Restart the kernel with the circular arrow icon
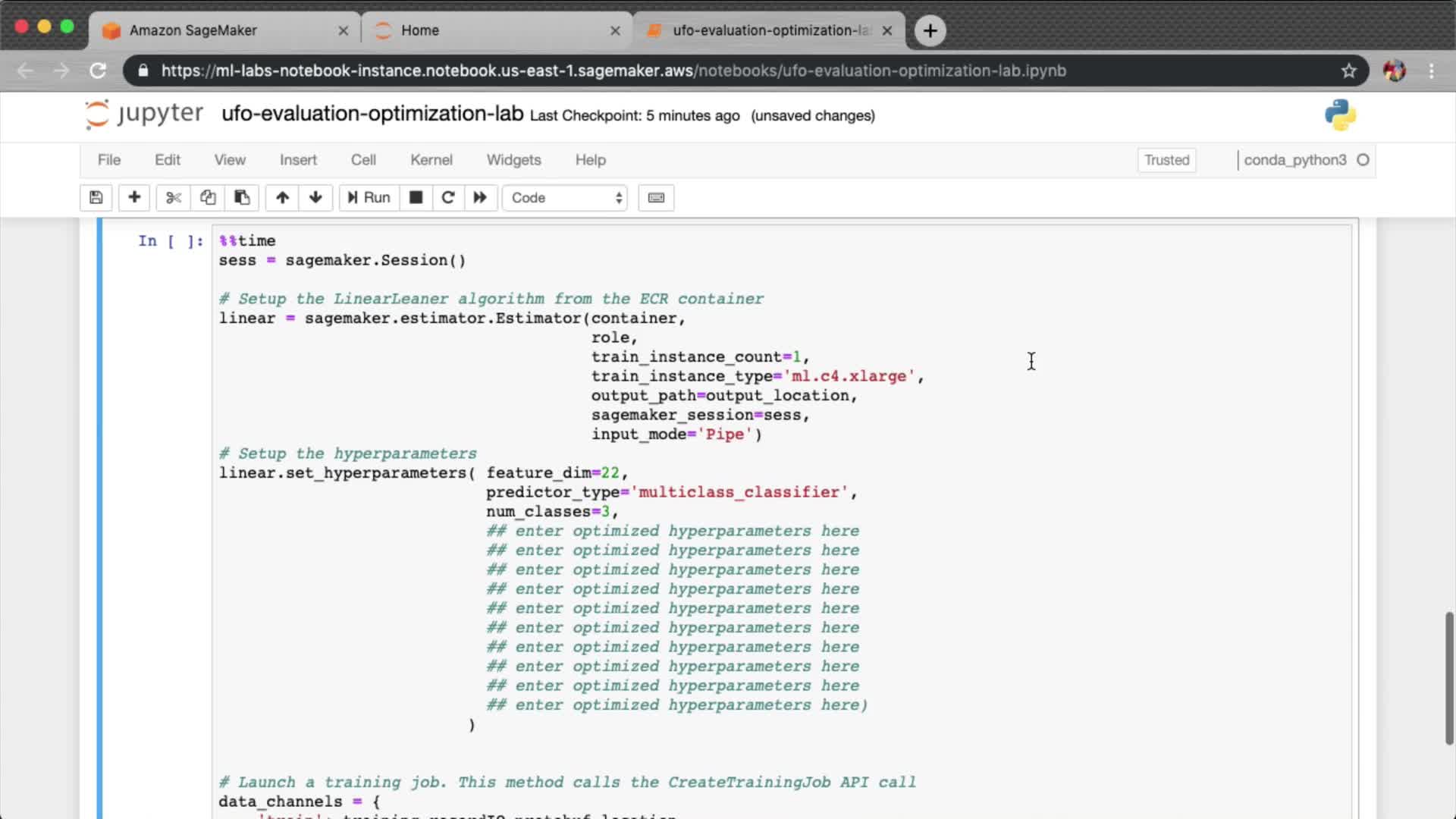Screen dimensions: 1456x819 [x=448, y=198]
